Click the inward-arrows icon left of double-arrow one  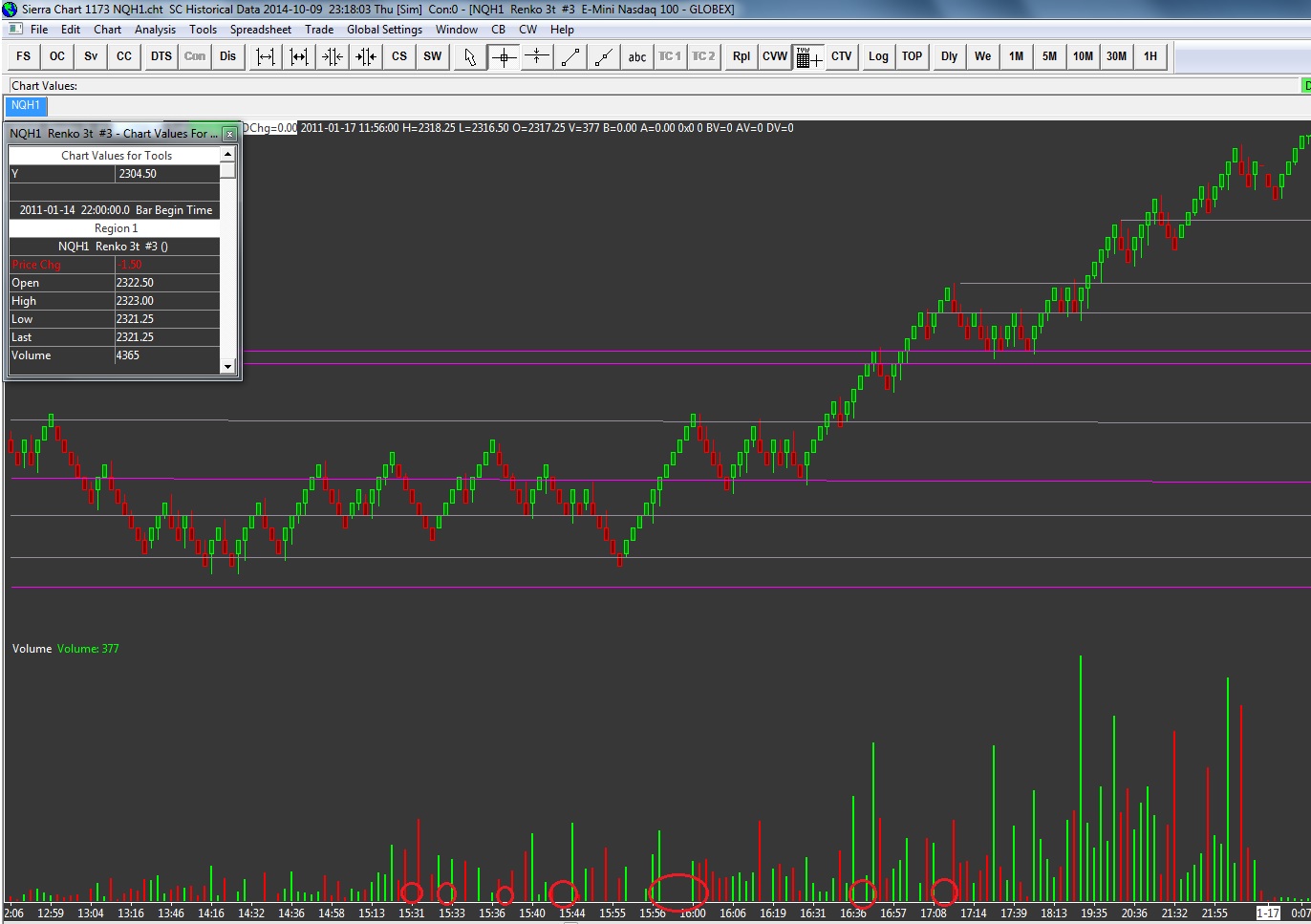point(333,56)
